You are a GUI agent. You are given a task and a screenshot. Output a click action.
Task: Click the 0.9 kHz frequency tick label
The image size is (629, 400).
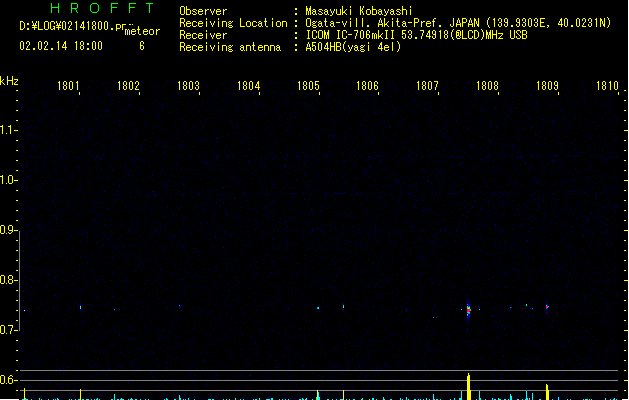point(7,229)
